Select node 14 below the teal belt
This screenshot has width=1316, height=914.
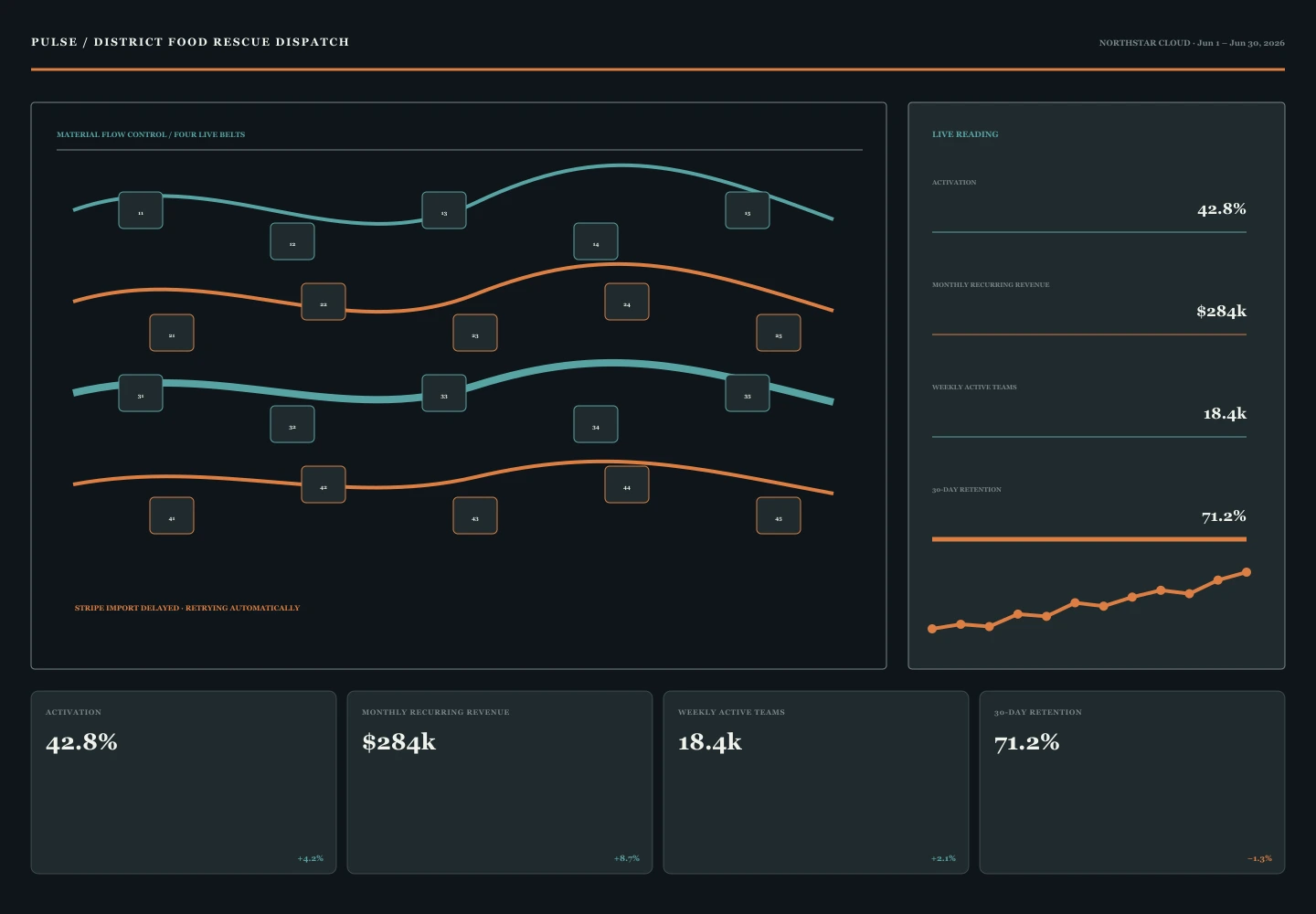coord(596,241)
